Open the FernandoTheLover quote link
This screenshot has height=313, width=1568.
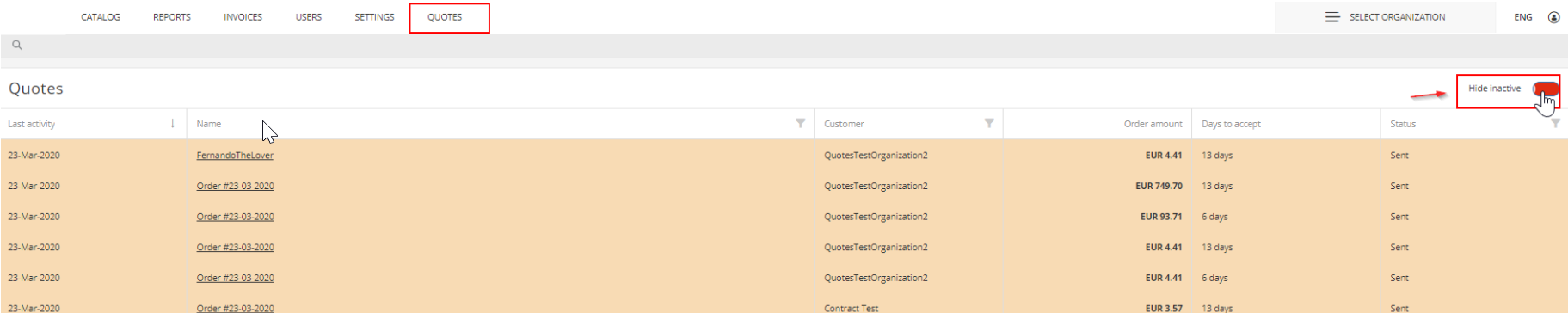tap(235, 156)
